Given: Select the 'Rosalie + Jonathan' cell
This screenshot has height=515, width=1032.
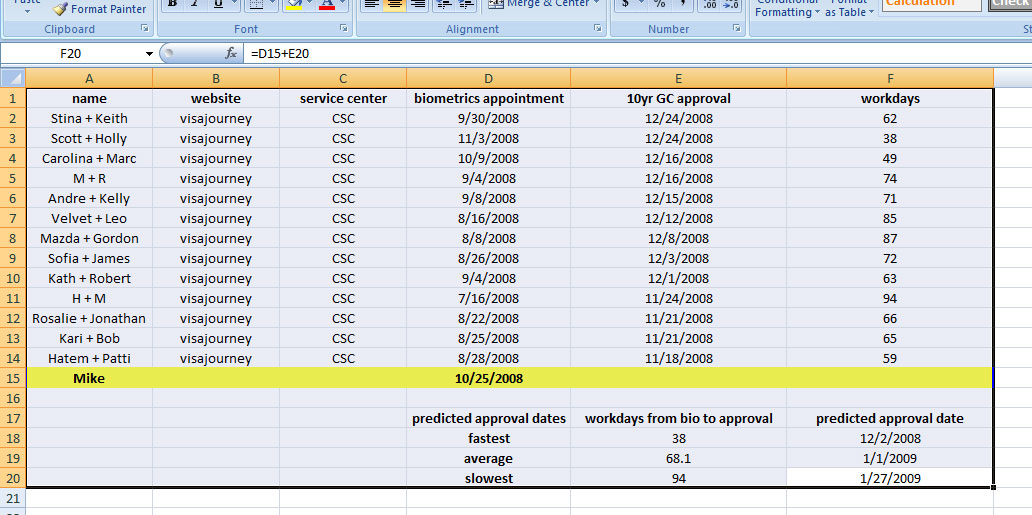Looking at the screenshot, I should click(x=90, y=318).
